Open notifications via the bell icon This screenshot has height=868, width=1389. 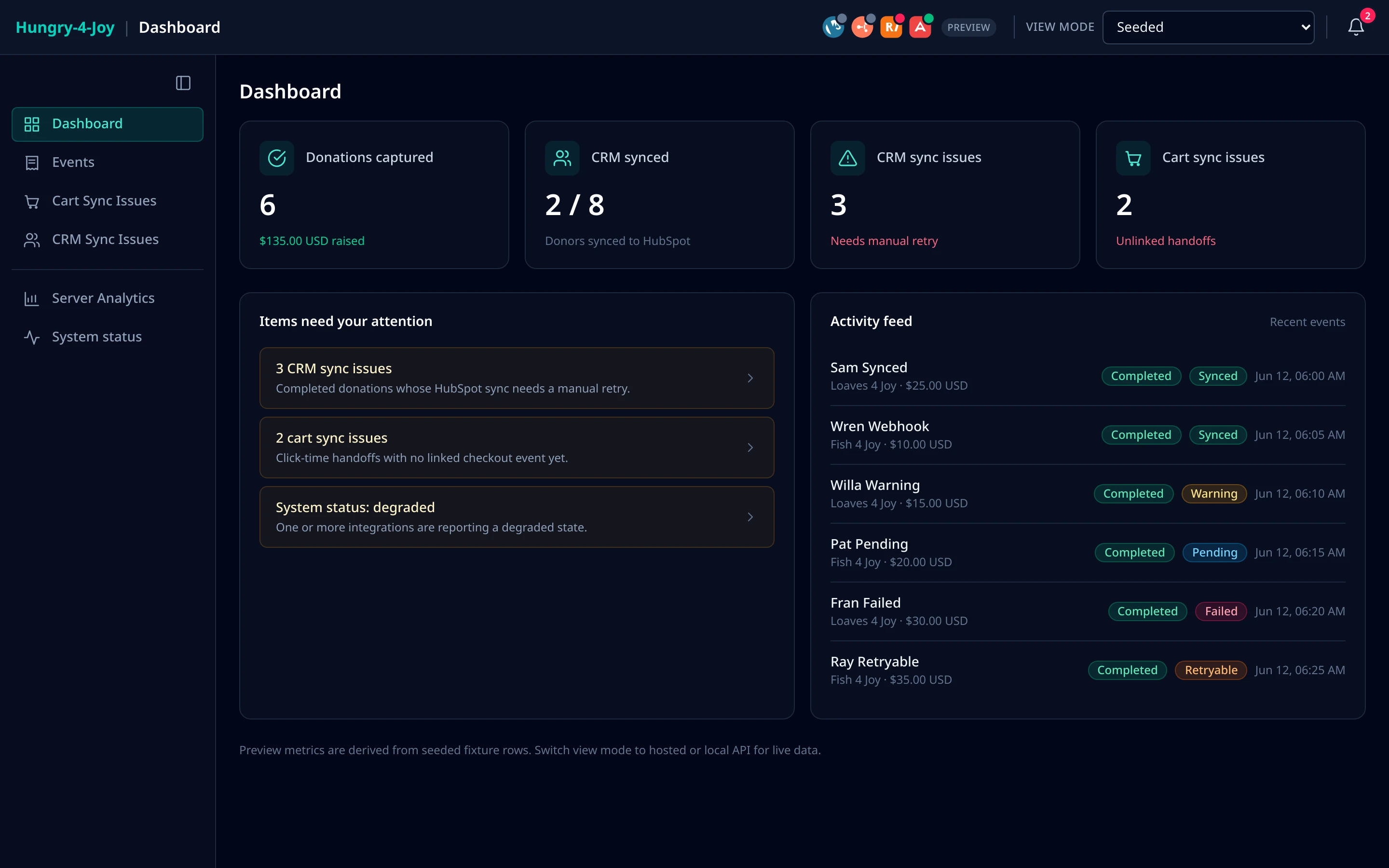point(1356,27)
